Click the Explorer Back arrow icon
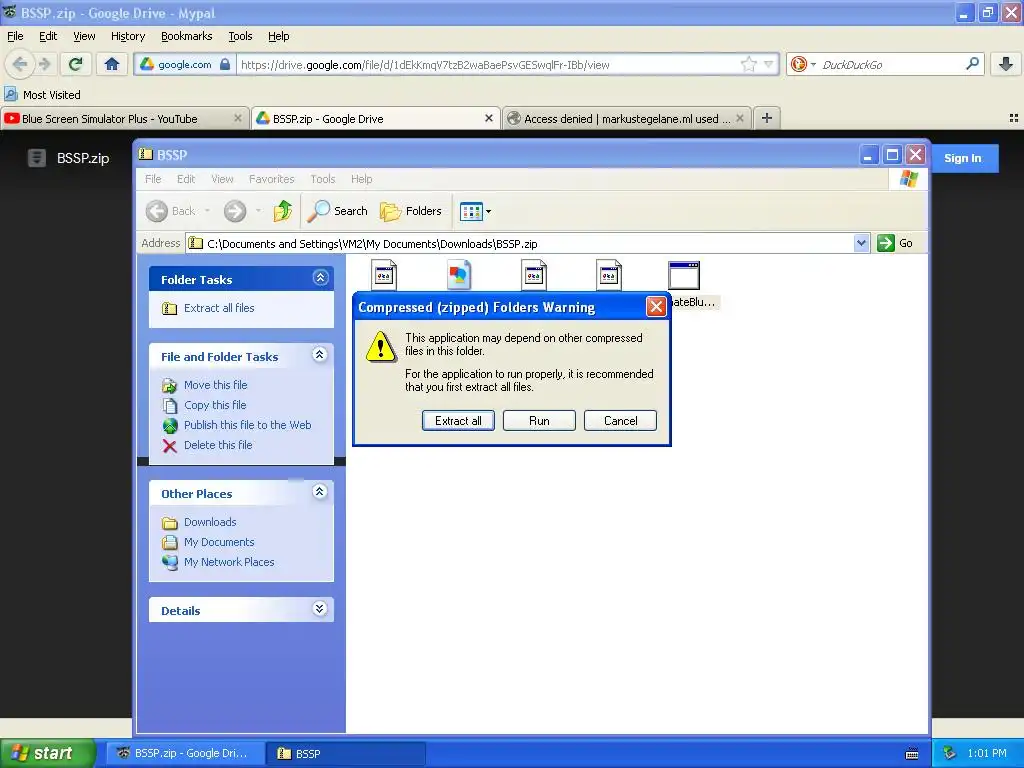Image resolution: width=1024 pixels, height=768 pixels. [x=157, y=211]
